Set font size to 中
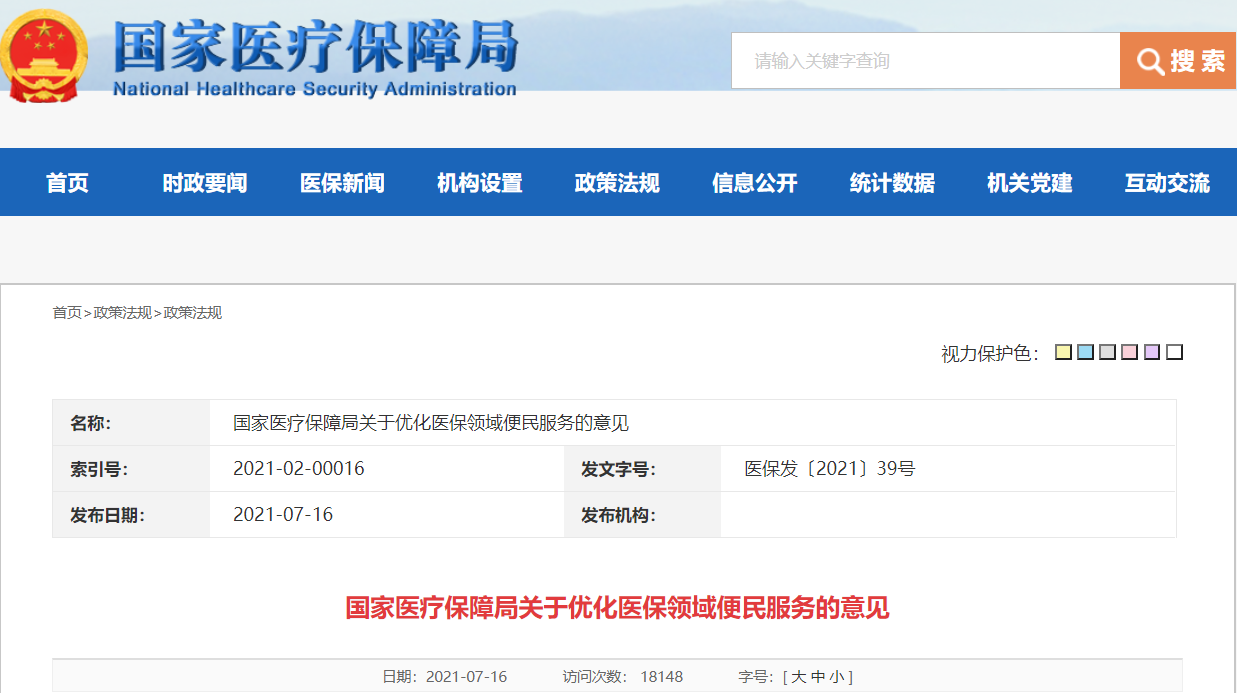 click(x=818, y=677)
